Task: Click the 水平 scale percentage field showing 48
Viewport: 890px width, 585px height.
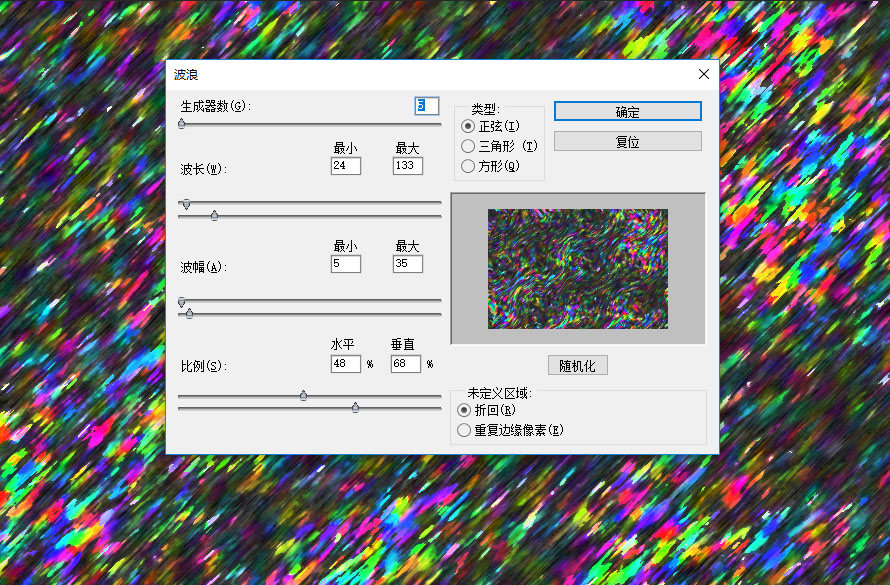Action: 343,363
